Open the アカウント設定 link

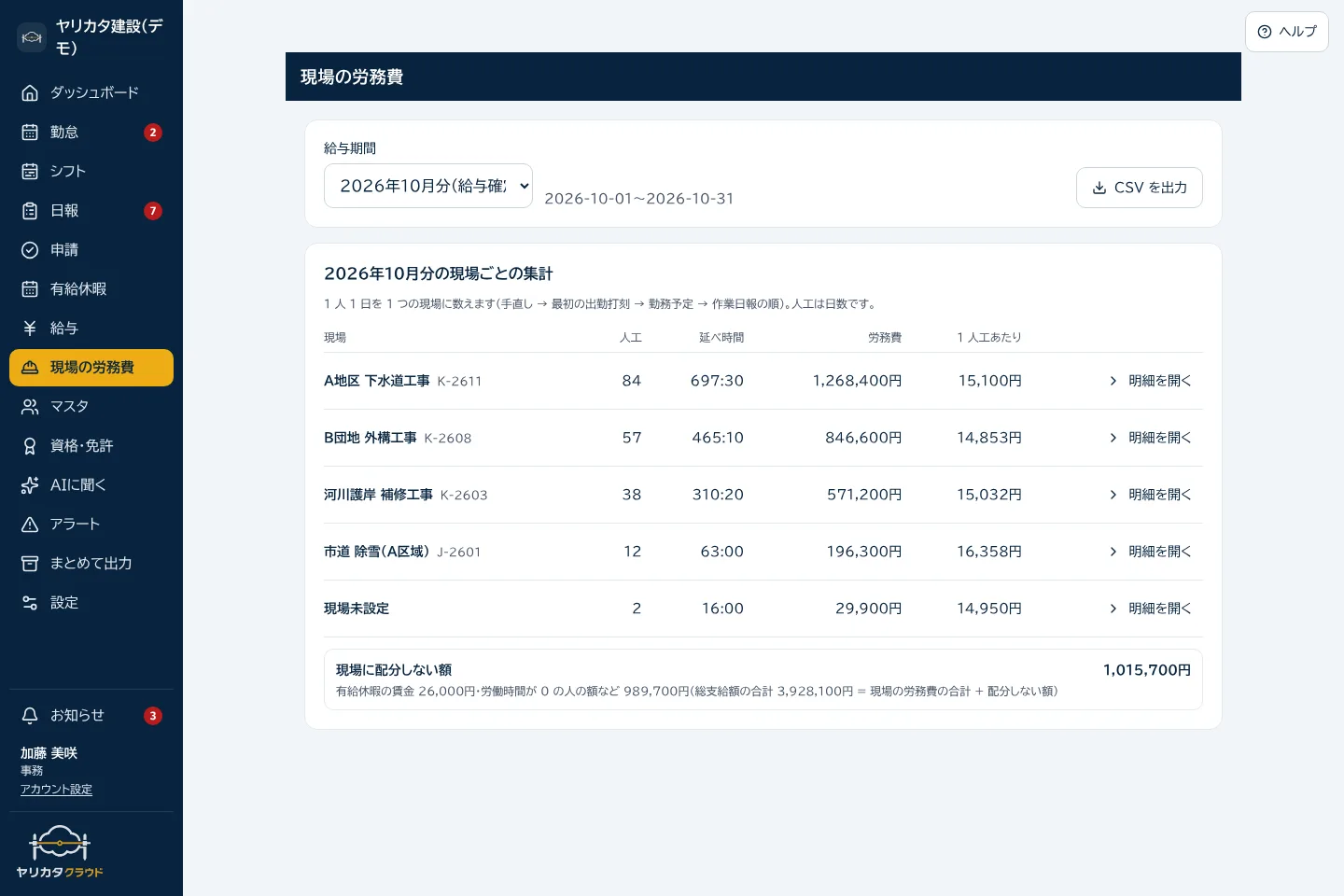pyautogui.click(x=56, y=790)
